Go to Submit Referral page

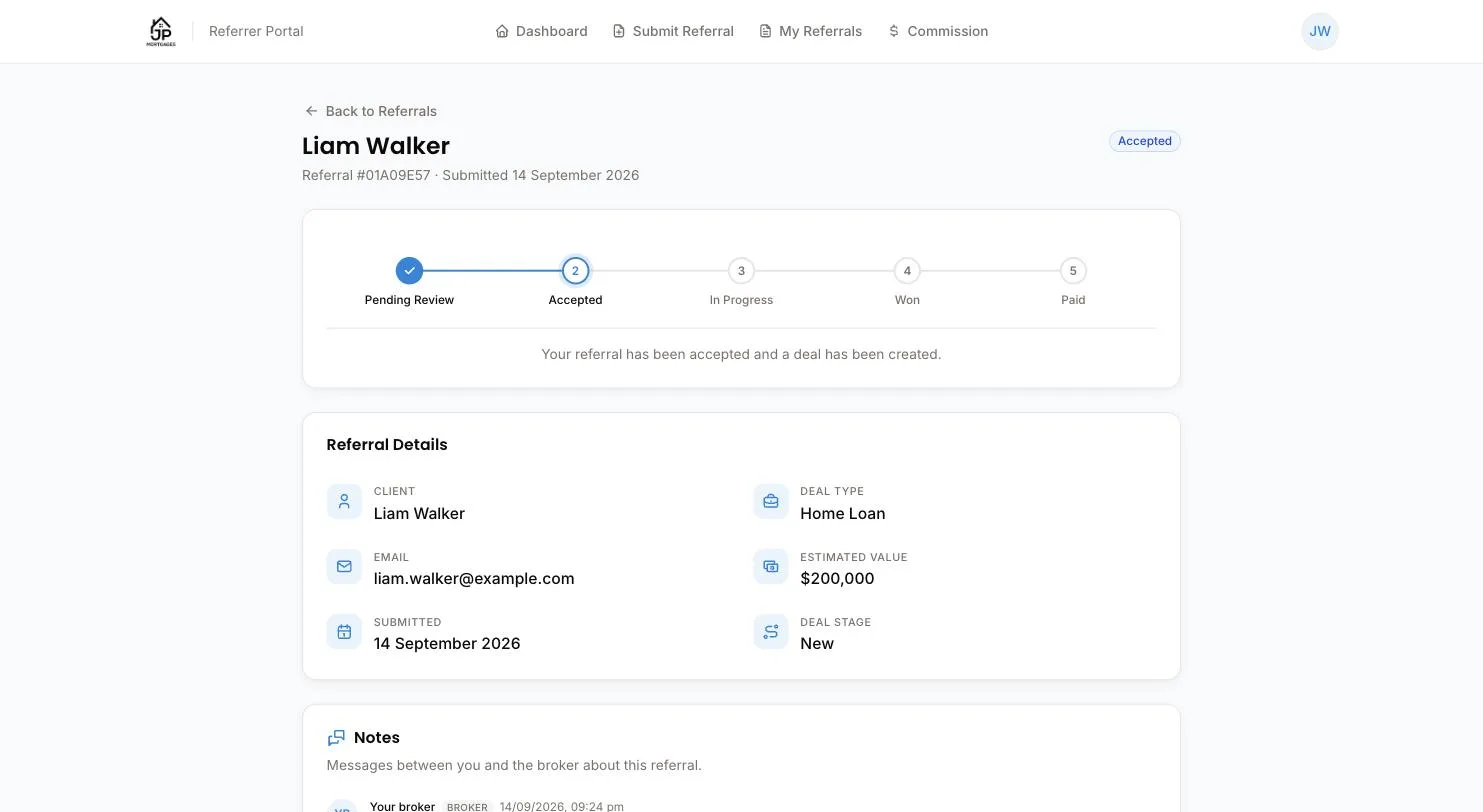tap(673, 31)
